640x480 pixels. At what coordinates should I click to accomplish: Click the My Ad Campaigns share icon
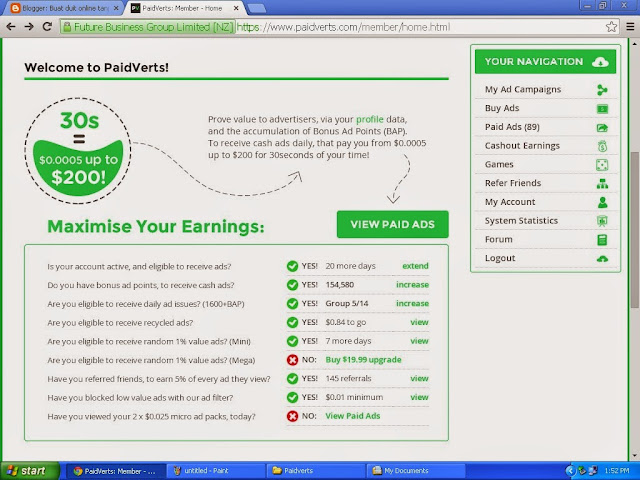pyautogui.click(x=602, y=90)
